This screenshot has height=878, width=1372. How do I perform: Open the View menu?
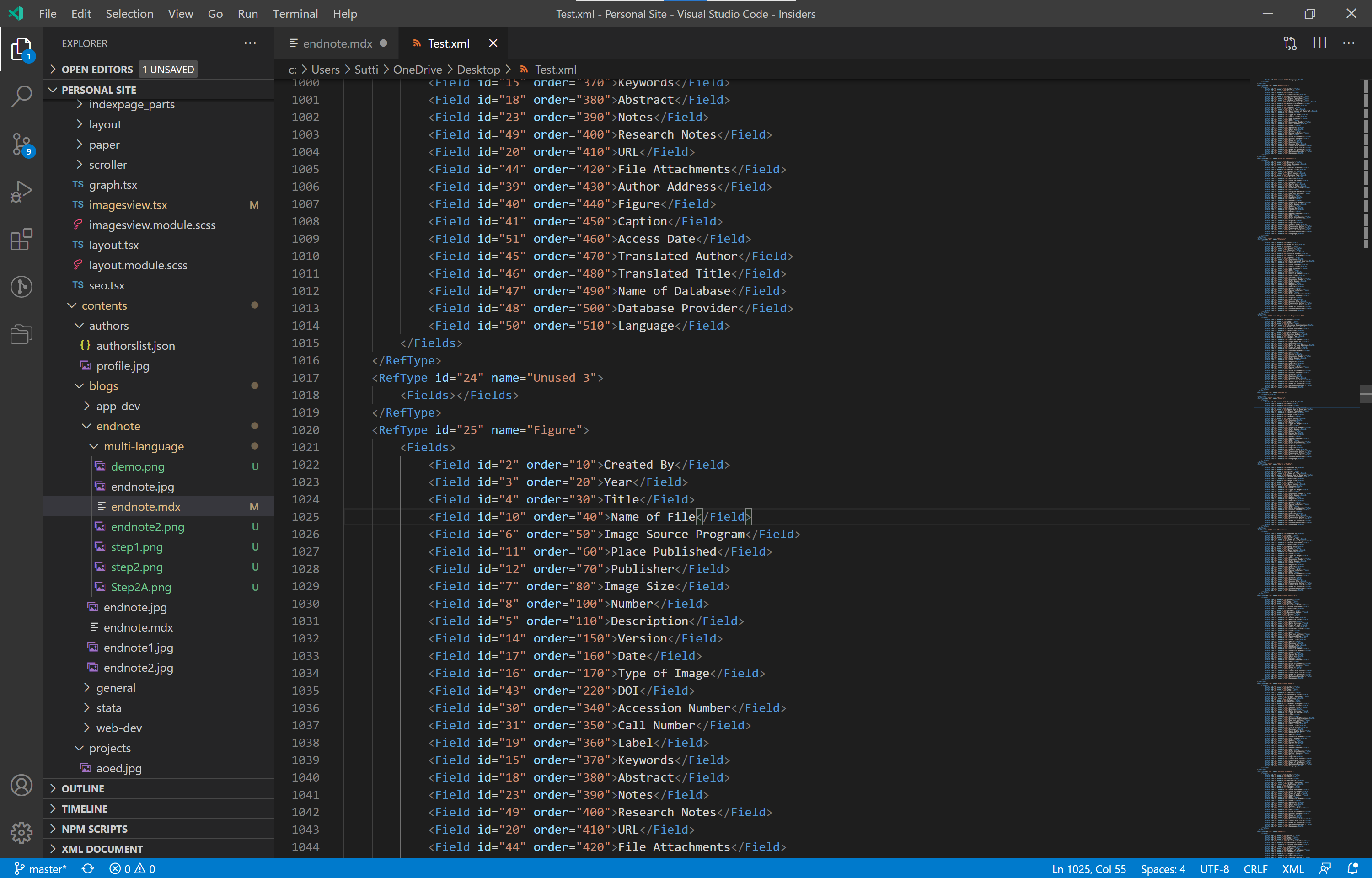[180, 14]
